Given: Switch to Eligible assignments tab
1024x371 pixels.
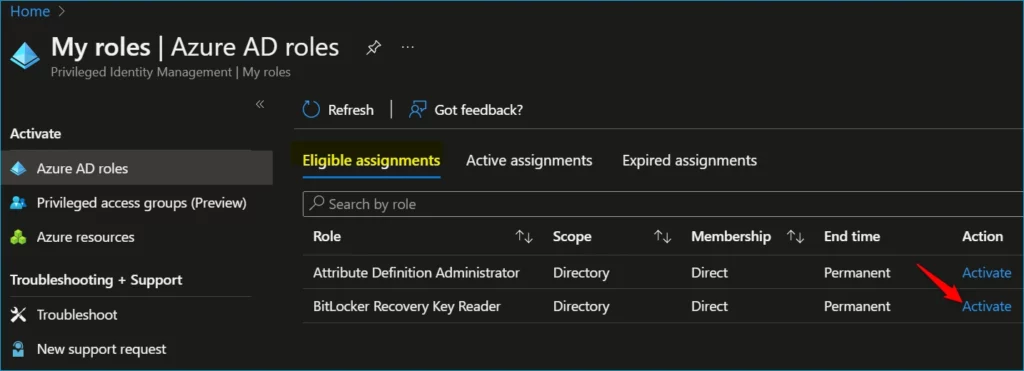Looking at the screenshot, I should click(x=371, y=160).
